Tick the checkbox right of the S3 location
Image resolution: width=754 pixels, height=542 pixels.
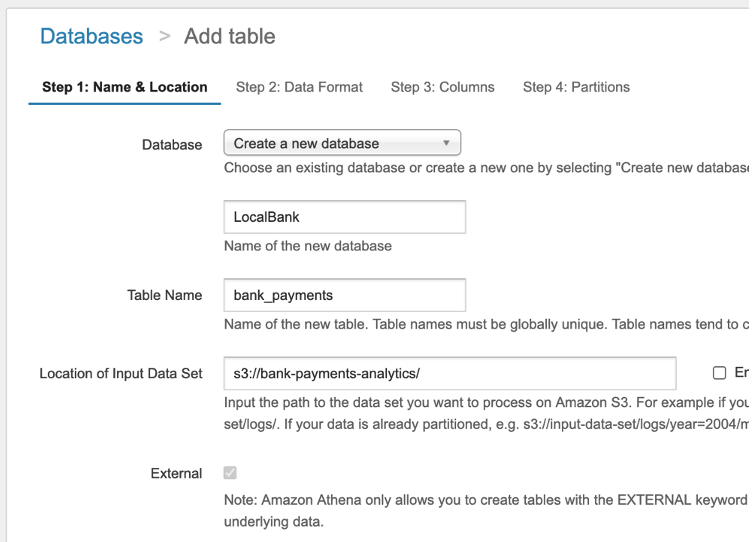coord(719,373)
